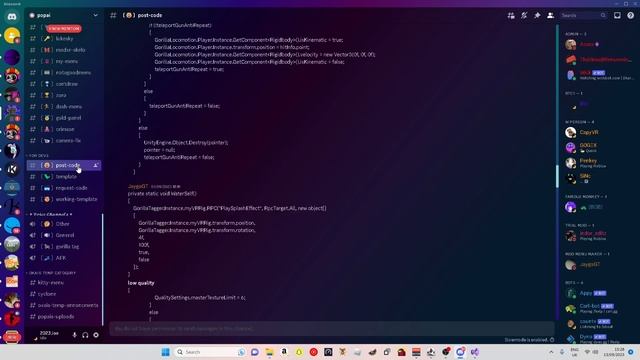Click the Discord search field
Viewport: 640px width, 360px height.
click(583, 16)
